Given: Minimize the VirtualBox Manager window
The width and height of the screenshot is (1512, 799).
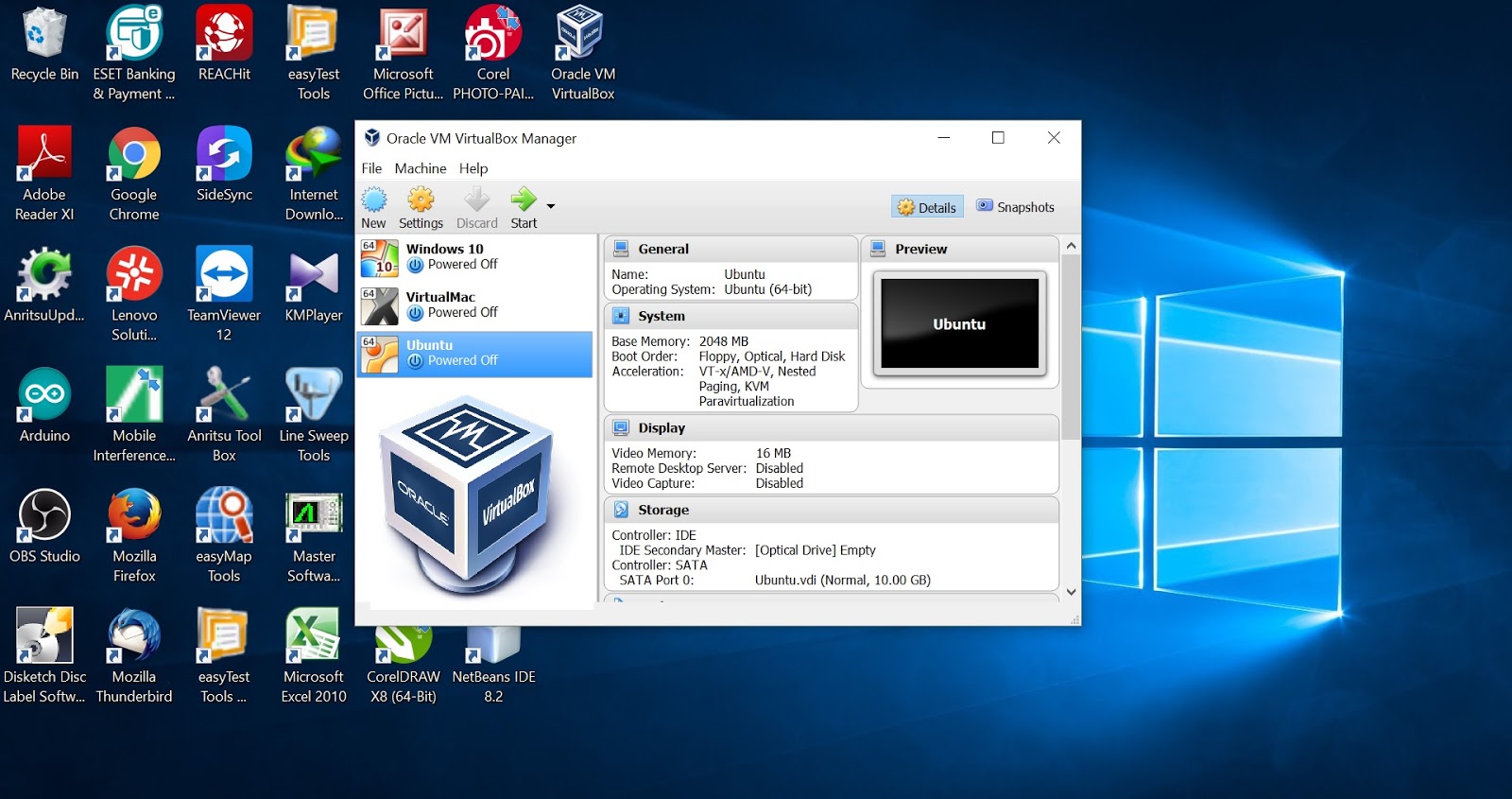Looking at the screenshot, I should click(x=943, y=138).
